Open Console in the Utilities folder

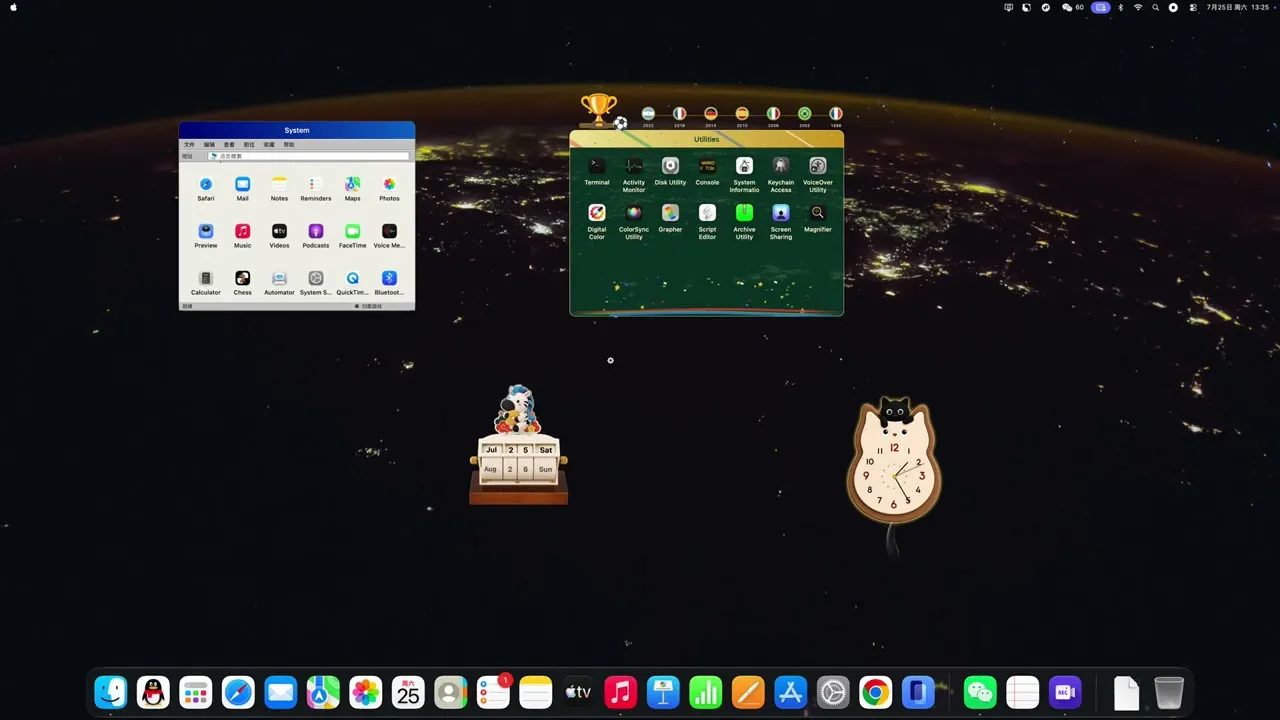(x=707, y=166)
